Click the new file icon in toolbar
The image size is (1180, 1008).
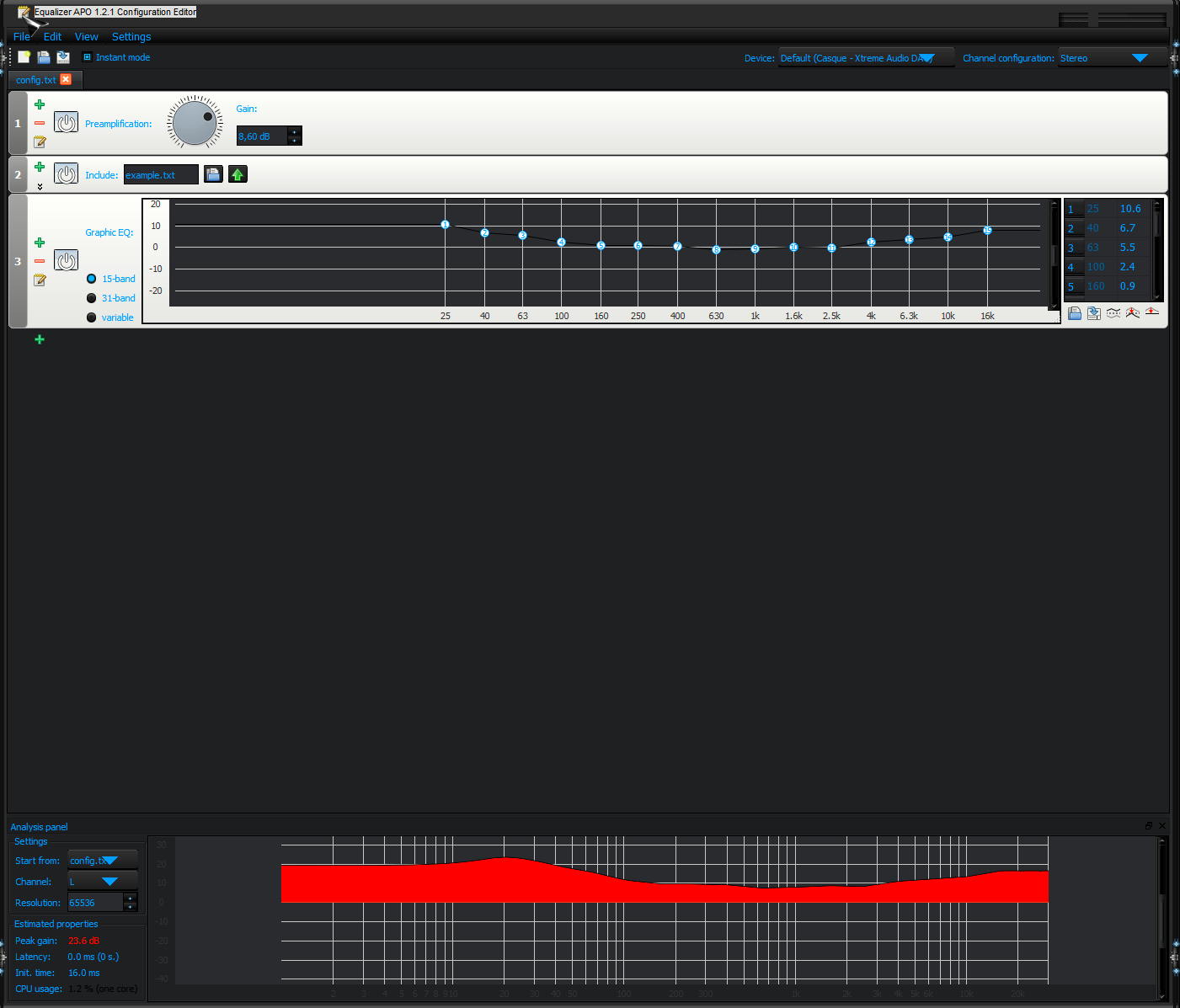click(24, 57)
